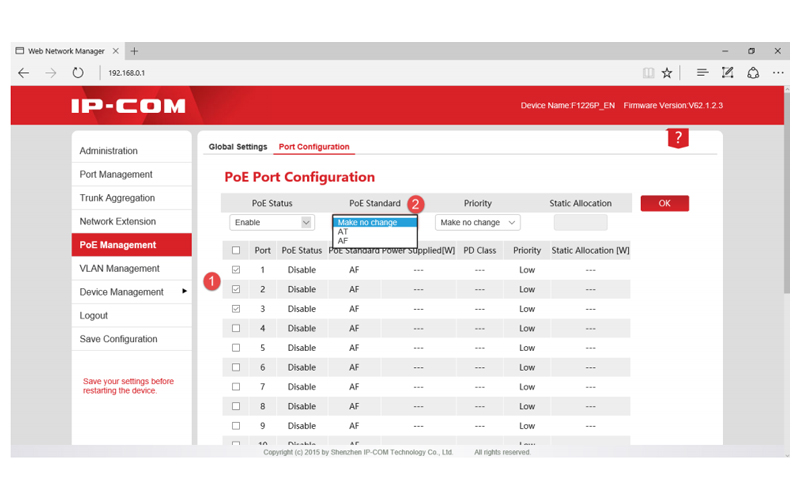This screenshot has width=800, height=500.
Task: Click the Disable status of port 1
Action: click(x=302, y=270)
